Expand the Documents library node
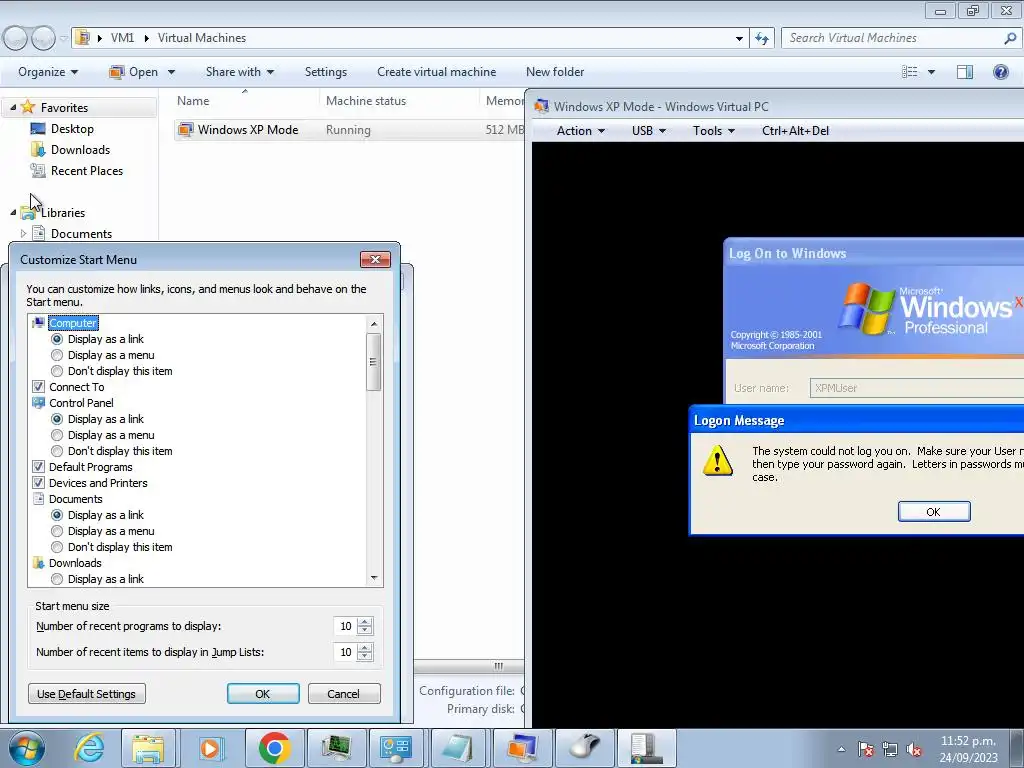The height and width of the screenshot is (768, 1024). click(24, 233)
